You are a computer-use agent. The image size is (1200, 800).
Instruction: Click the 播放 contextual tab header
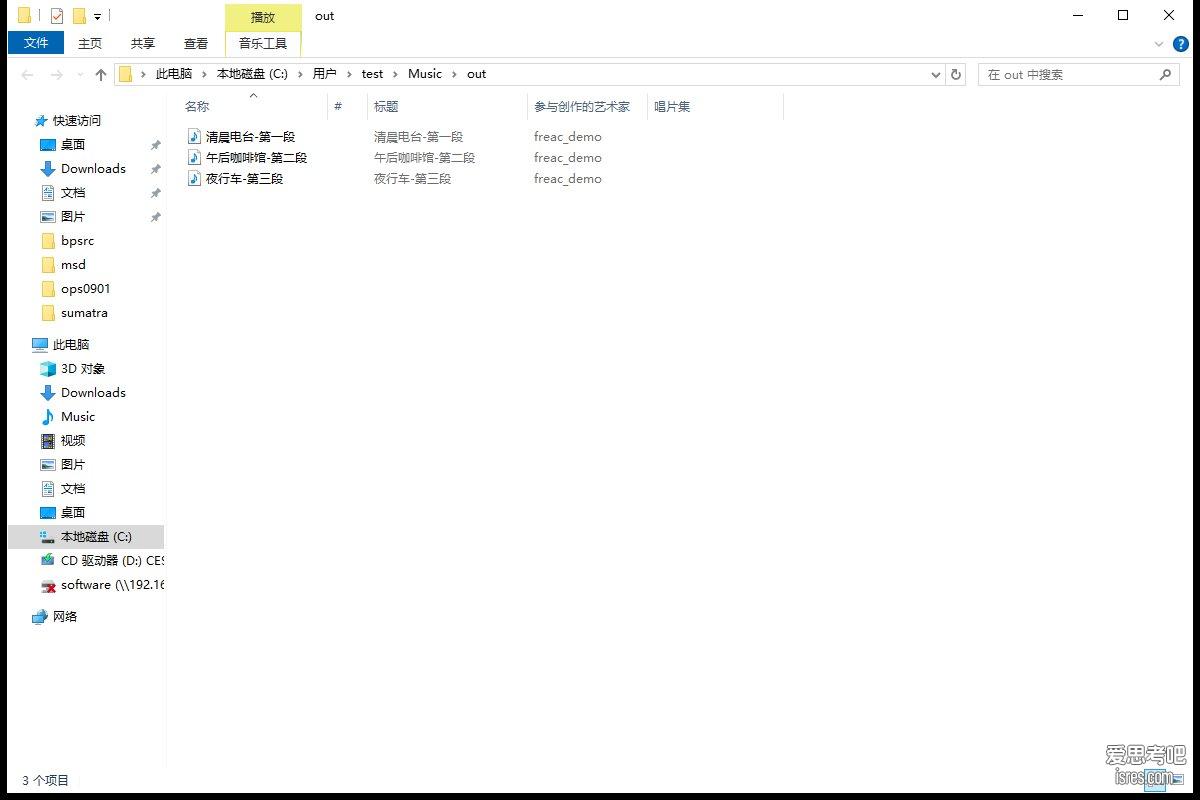point(263,17)
